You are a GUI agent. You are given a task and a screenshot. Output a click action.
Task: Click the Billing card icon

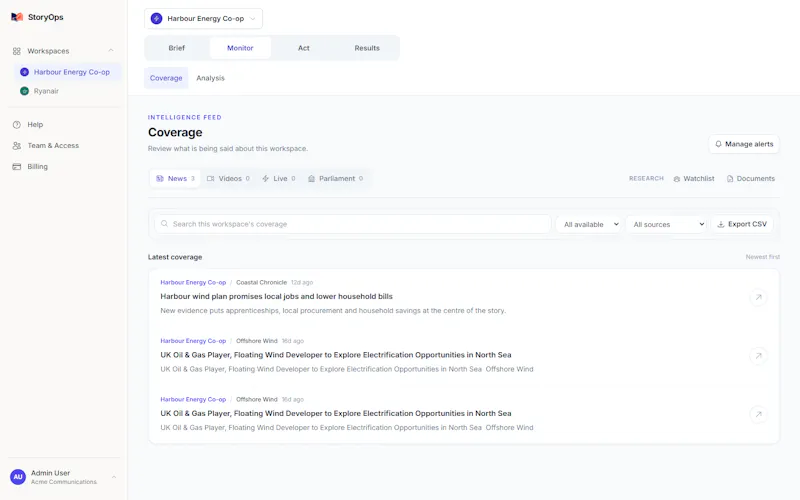coord(17,166)
